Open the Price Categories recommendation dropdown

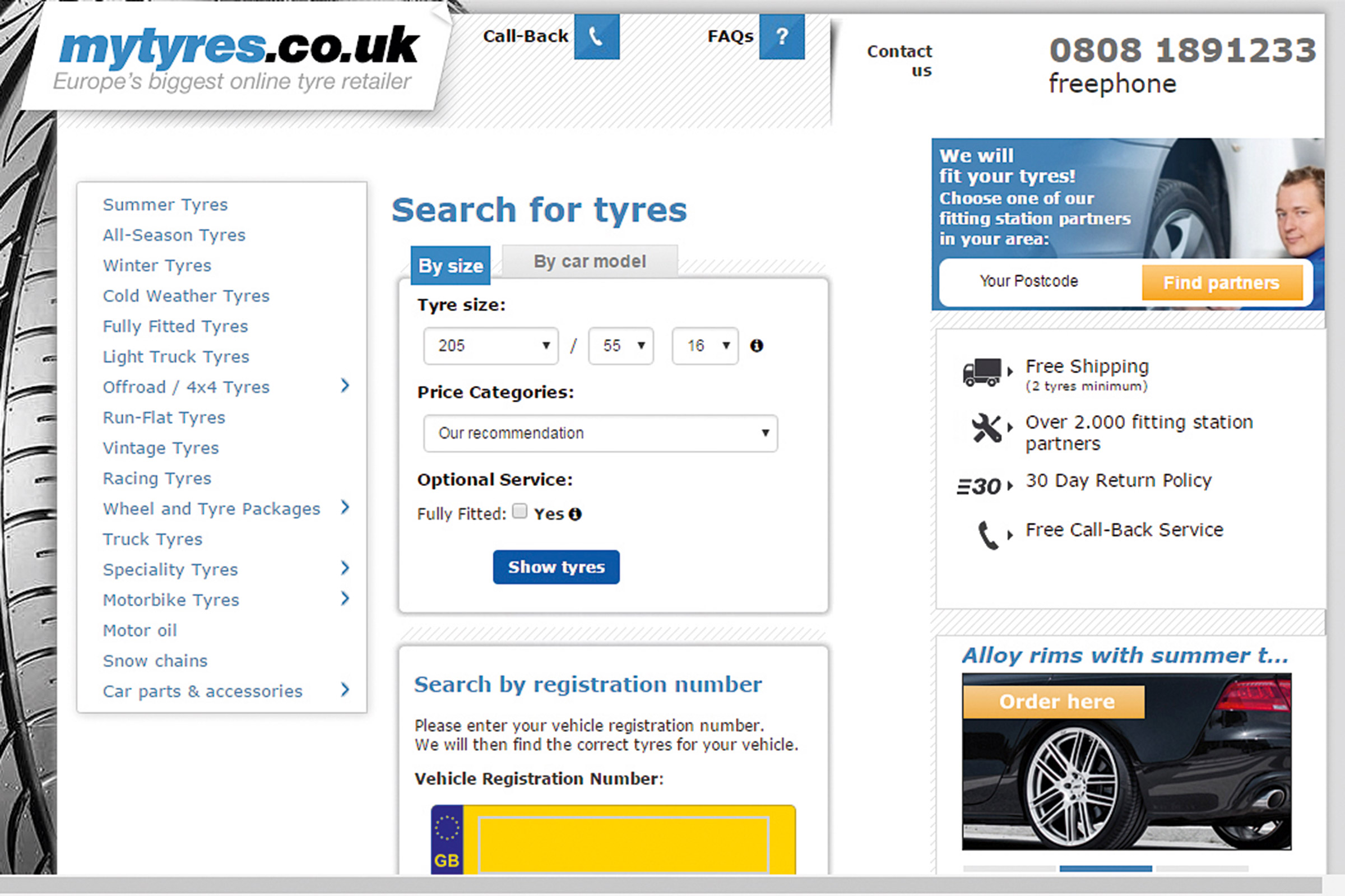[599, 433]
